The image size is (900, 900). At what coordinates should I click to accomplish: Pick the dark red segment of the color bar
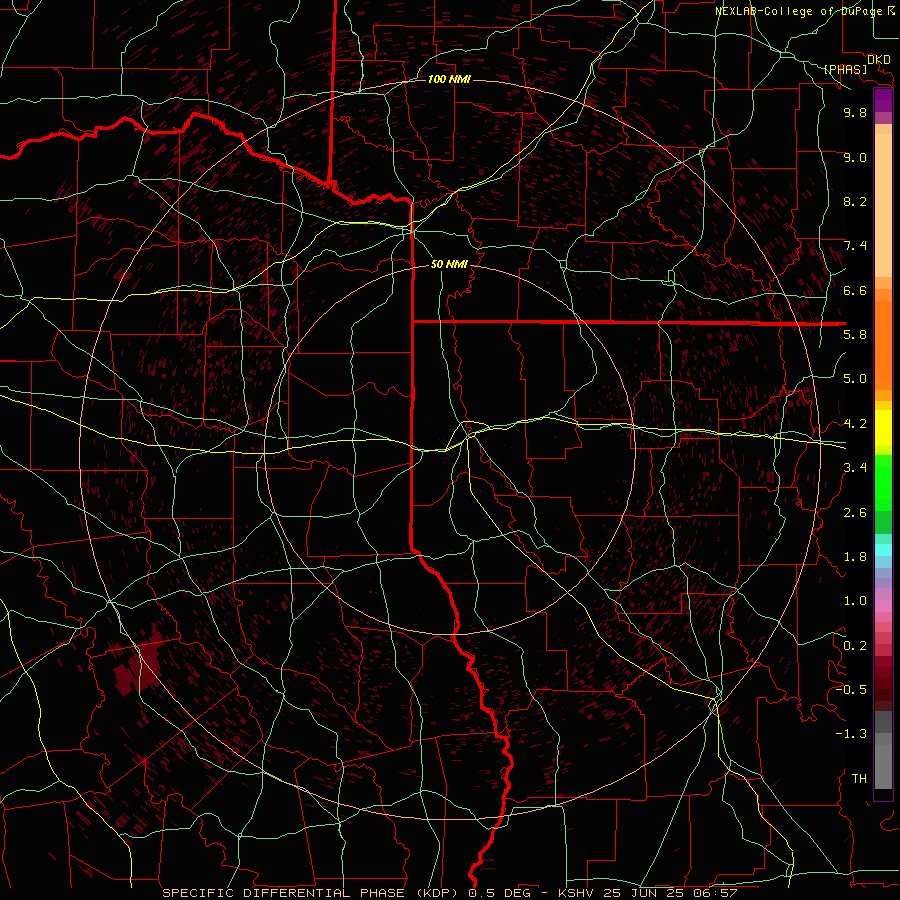coord(883,683)
